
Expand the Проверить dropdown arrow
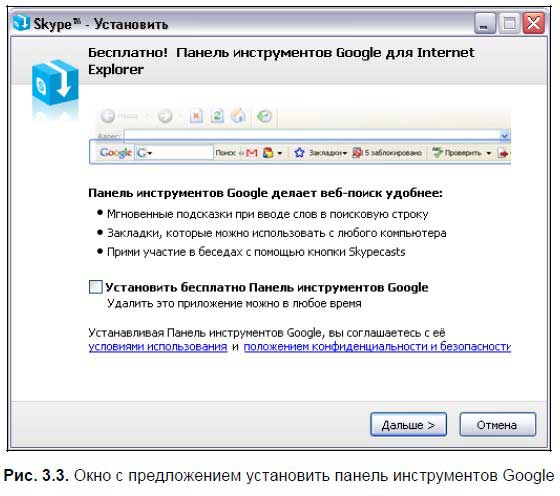pyautogui.click(x=489, y=154)
